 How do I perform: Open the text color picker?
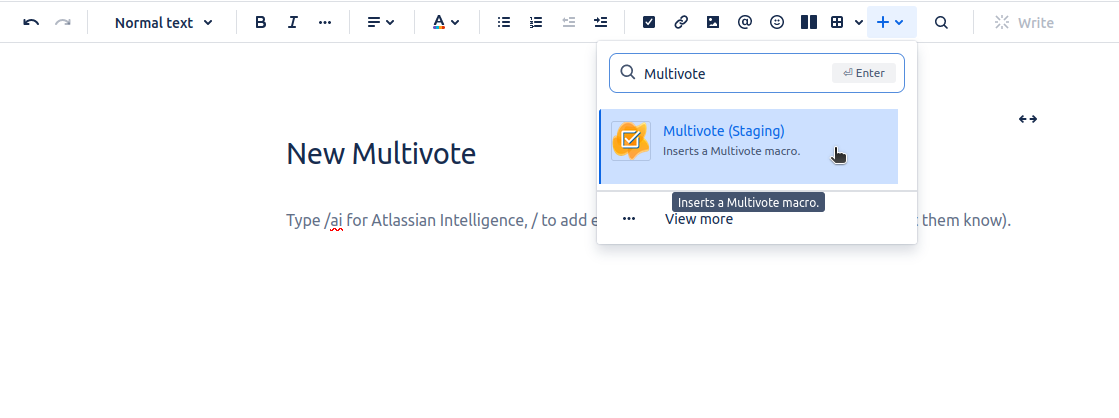tap(445, 22)
